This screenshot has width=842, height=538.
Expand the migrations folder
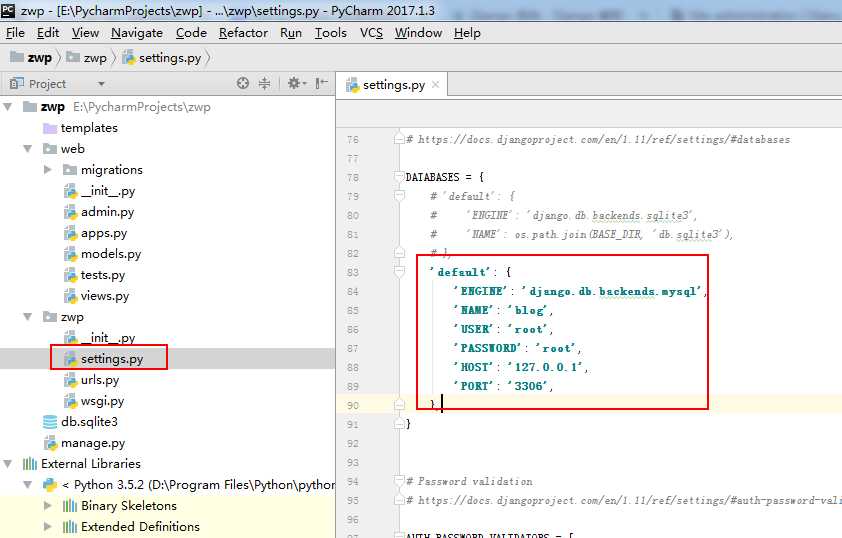click(x=47, y=170)
